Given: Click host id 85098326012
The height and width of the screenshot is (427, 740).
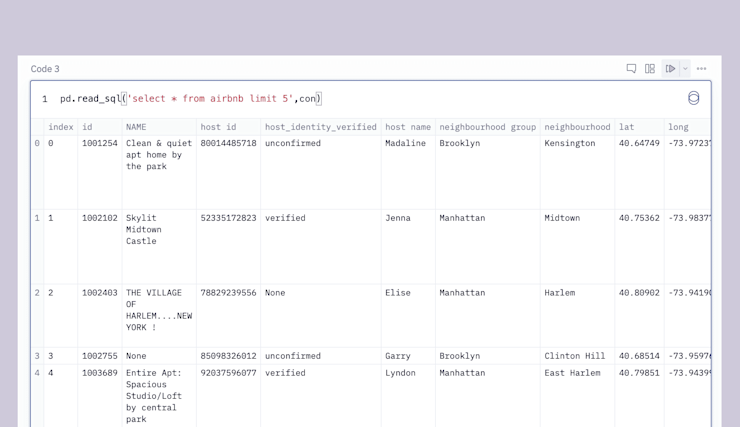Looking at the screenshot, I should pos(228,356).
